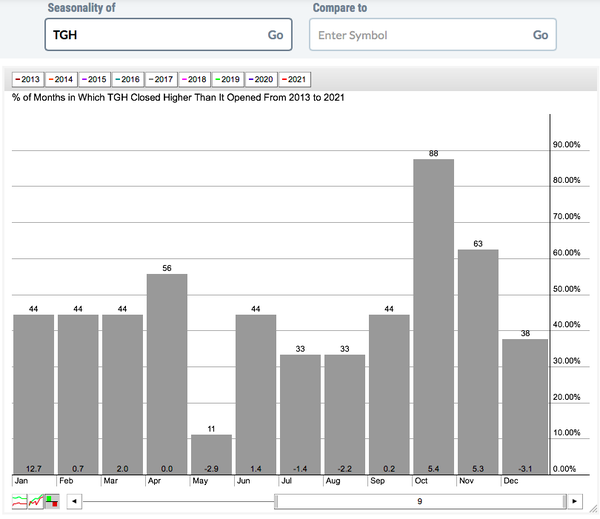600x519 pixels.
Task: Click the November bar showing 63
Action: 478,360
